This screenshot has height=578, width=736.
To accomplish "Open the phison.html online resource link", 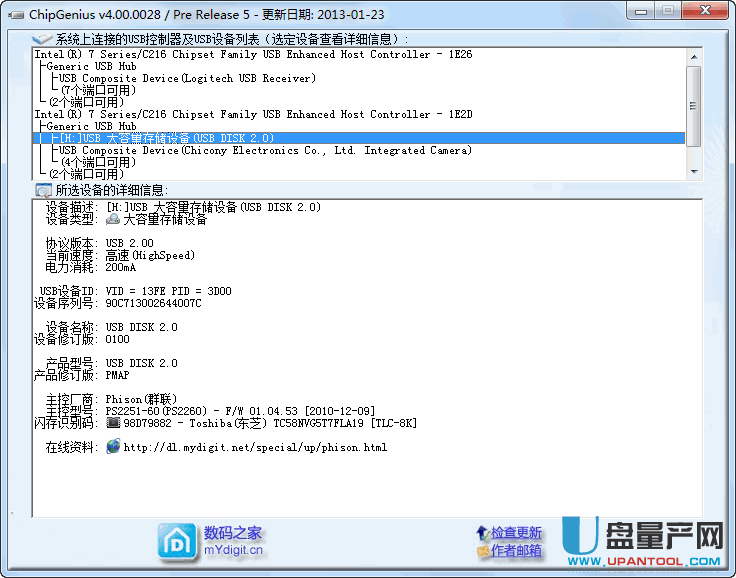I will click(x=255, y=447).
